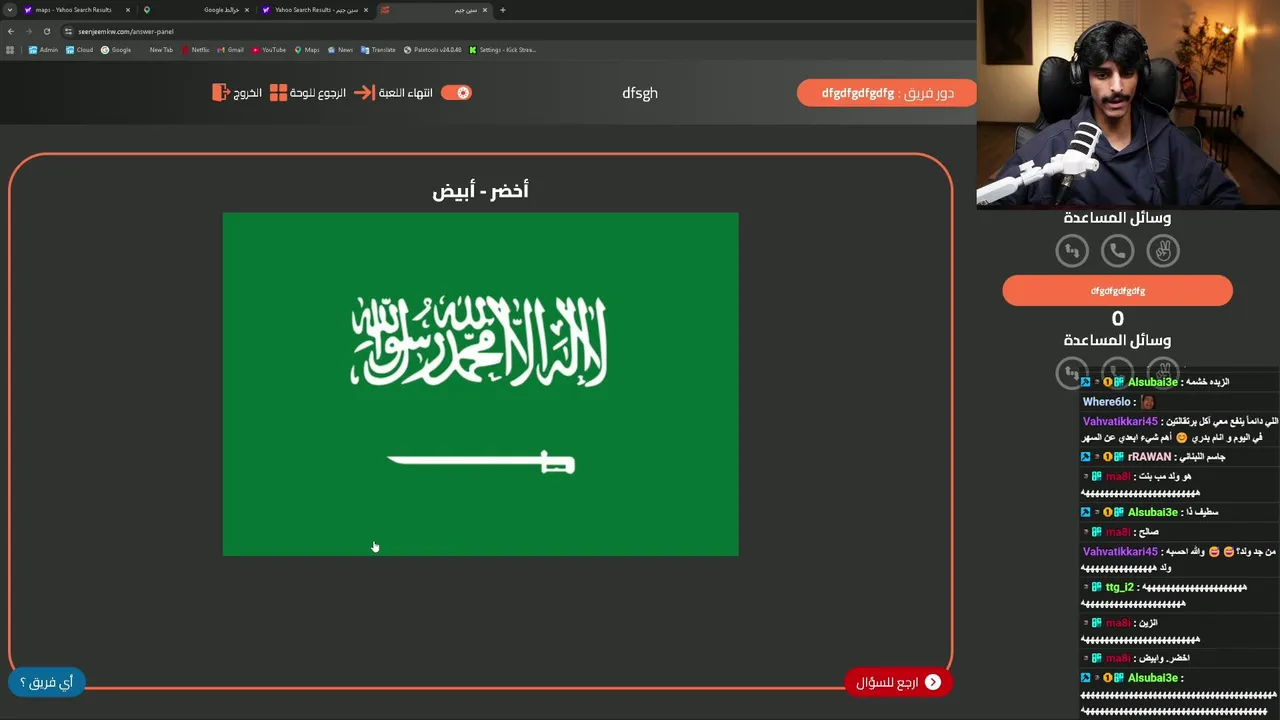Toggle the orange switch beside انتهاء اللعبة
This screenshot has height=720, width=1280.
[456, 93]
